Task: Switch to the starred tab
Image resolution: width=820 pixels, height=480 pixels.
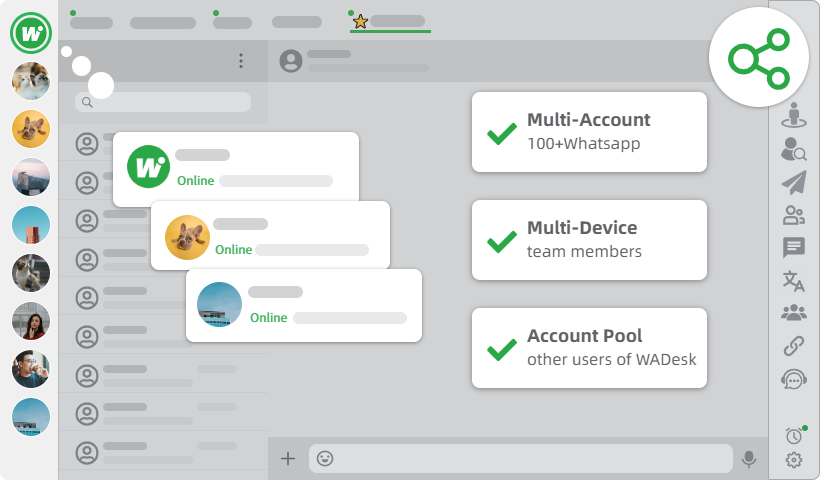Action: click(x=390, y=21)
